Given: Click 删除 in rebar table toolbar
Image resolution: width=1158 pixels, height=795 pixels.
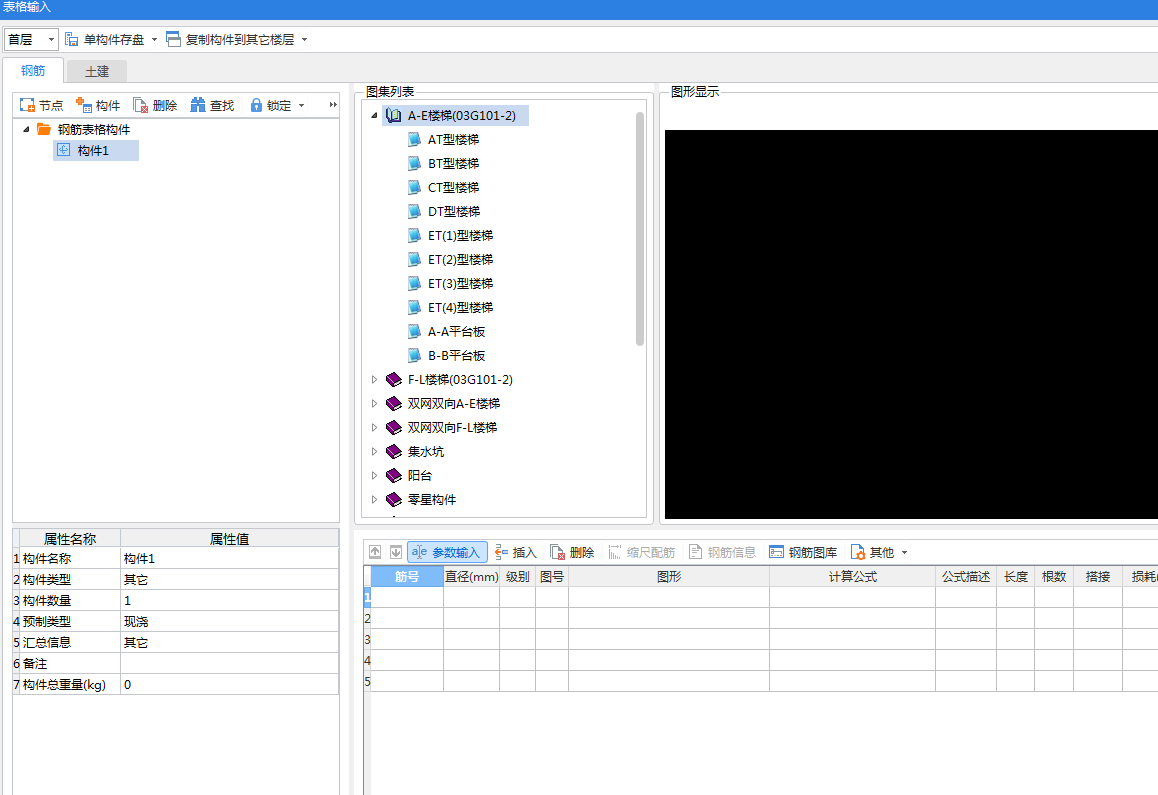Looking at the screenshot, I should [x=572, y=552].
